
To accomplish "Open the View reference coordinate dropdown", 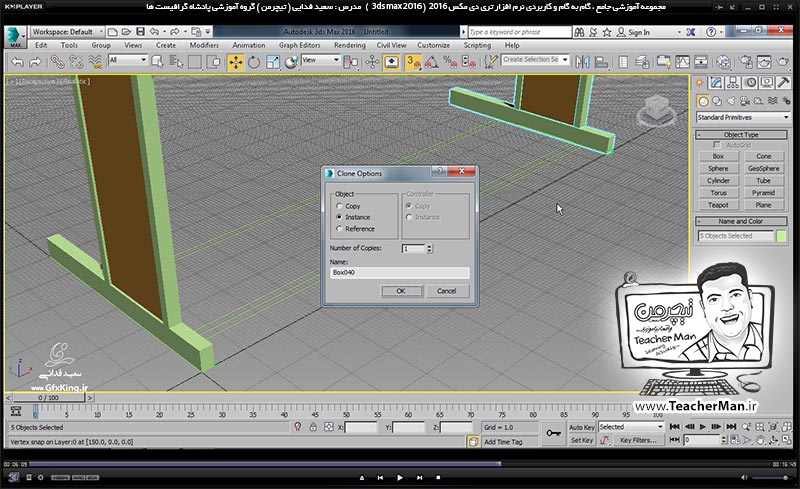I will (x=320, y=60).
